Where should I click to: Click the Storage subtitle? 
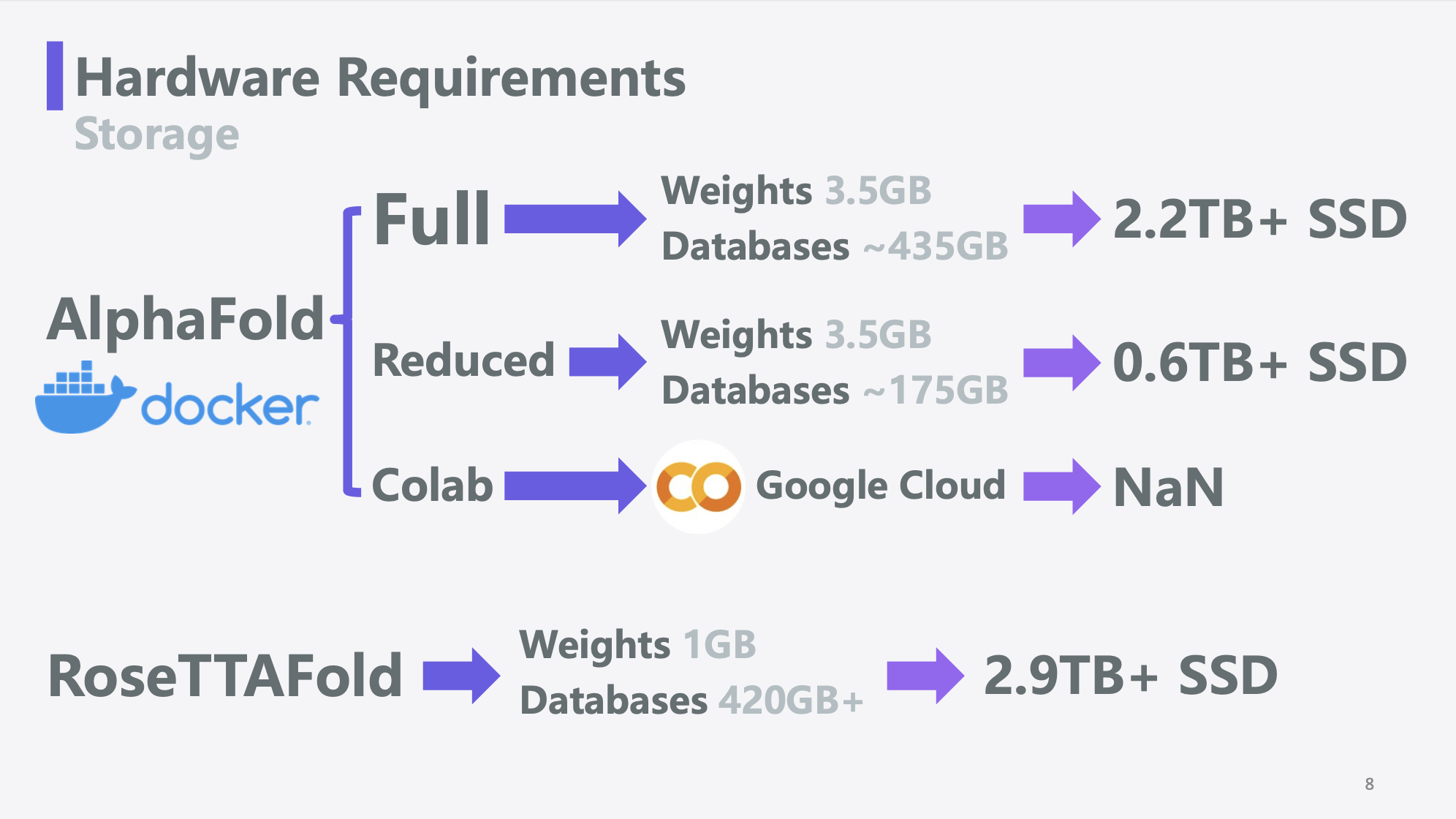pos(156,135)
